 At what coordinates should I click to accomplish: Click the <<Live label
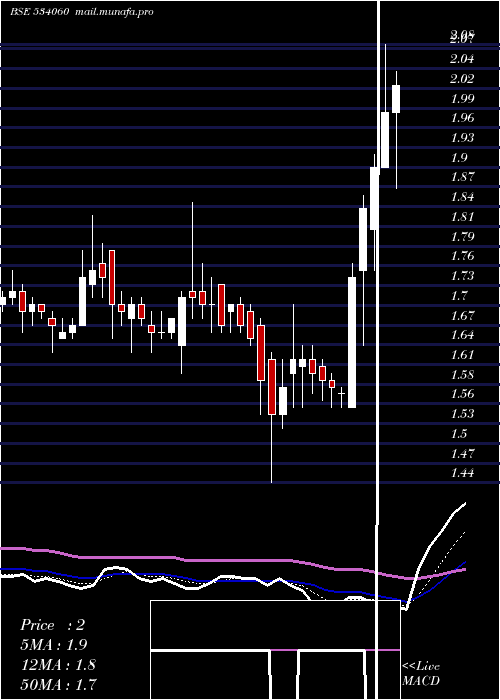[x=421, y=667]
